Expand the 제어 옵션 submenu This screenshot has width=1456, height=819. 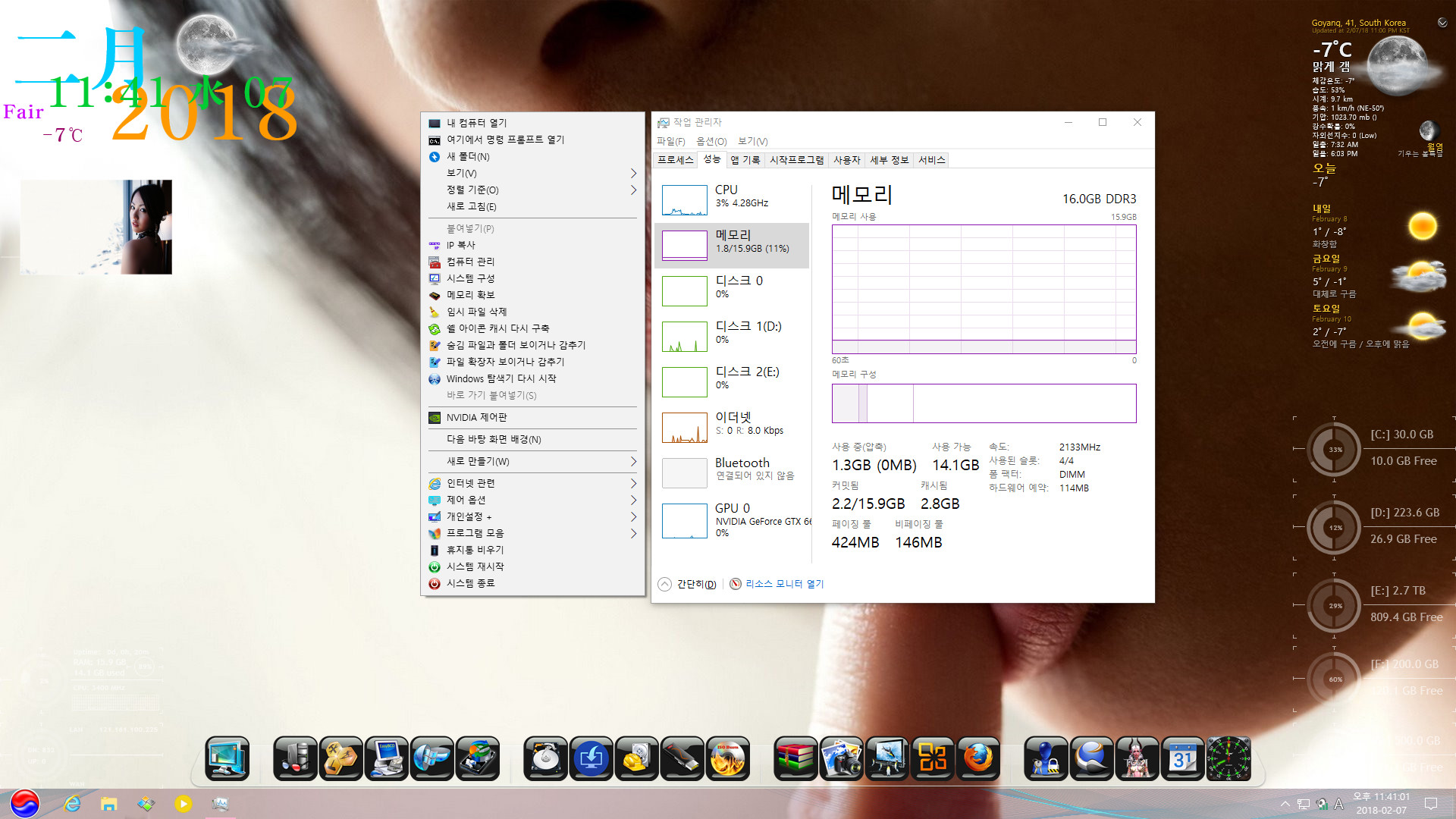pyautogui.click(x=633, y=500)
